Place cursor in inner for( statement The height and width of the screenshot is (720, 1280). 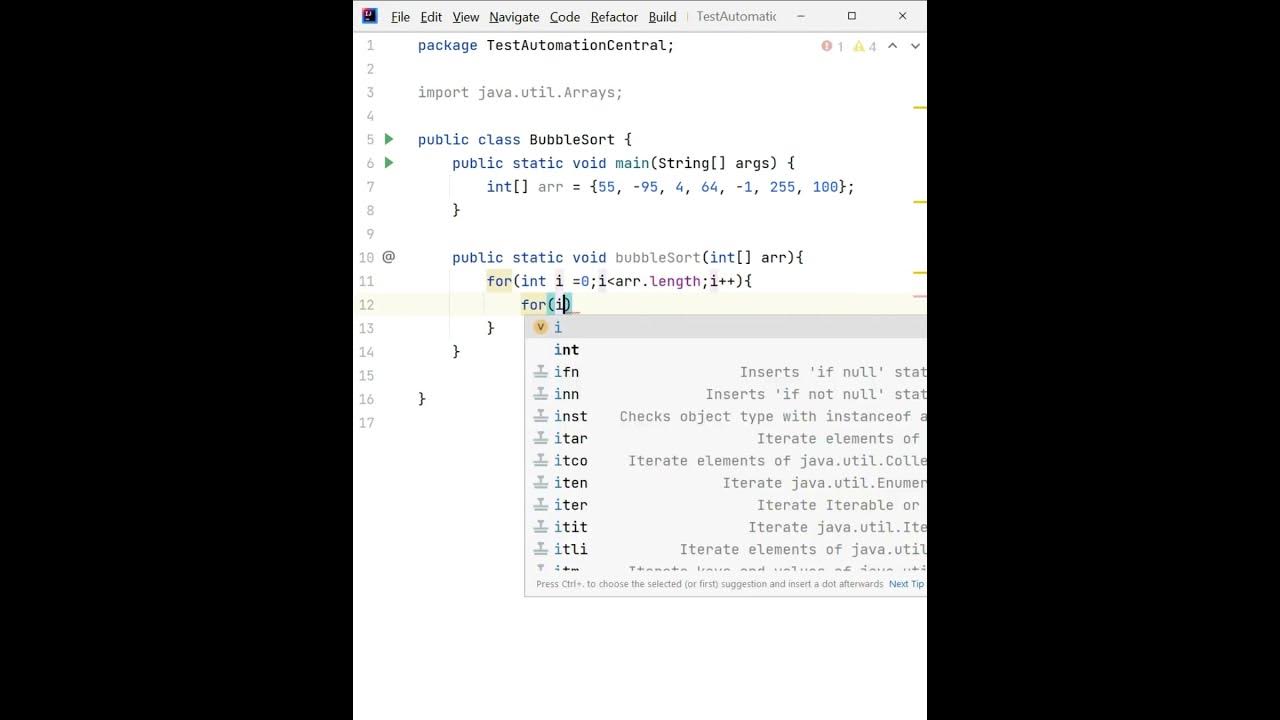pyautogui.click(x=545, y=304)
